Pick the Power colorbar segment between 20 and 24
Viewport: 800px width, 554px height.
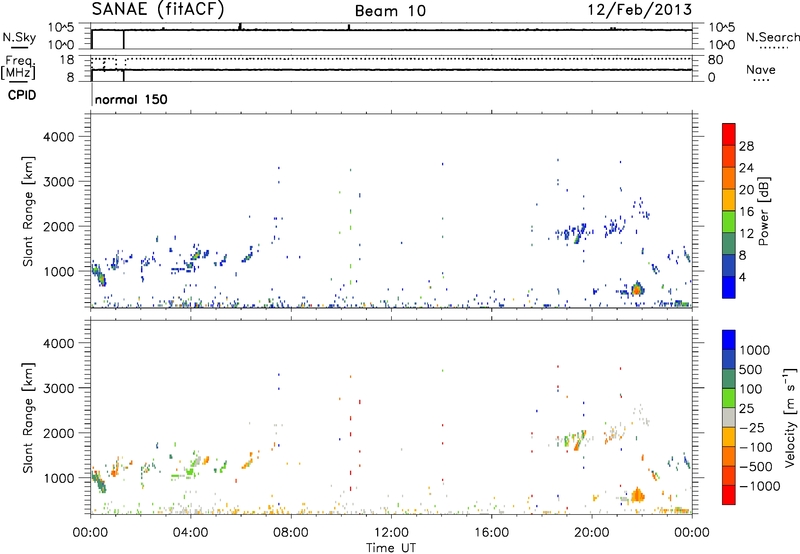click(x=729, y=179)
